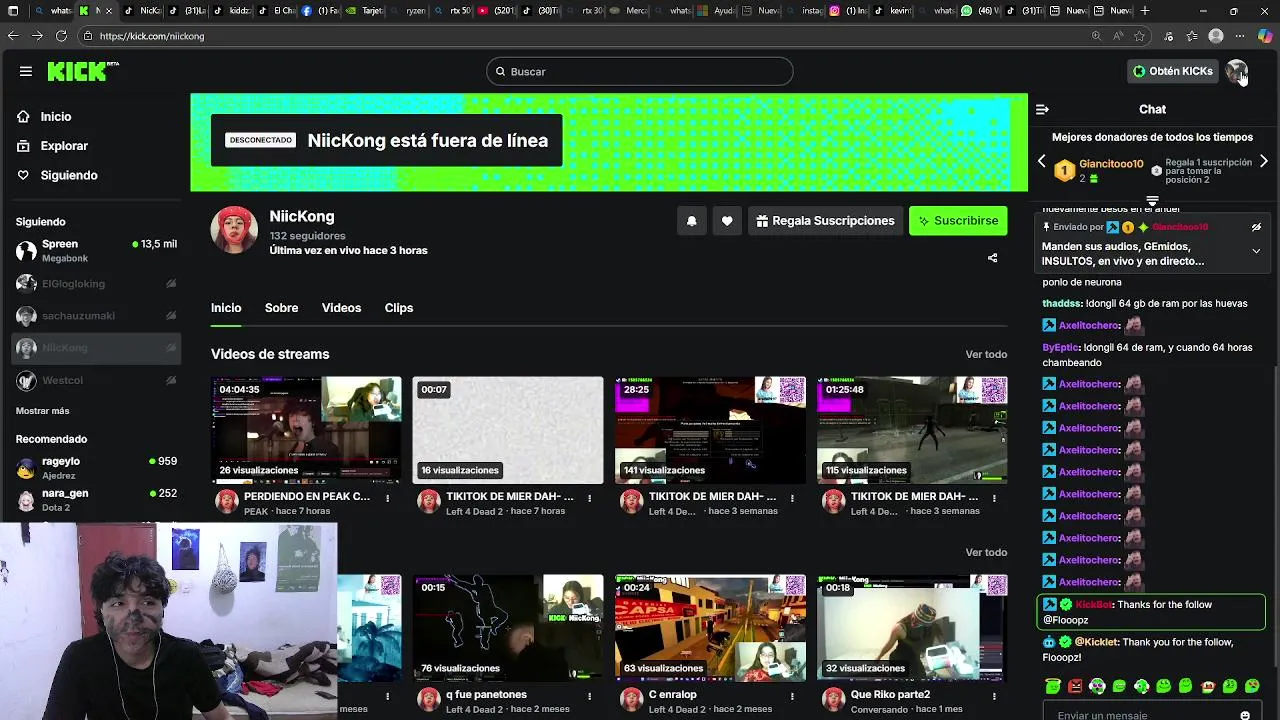Open options for the 16-visualizaciones TIKITOK video
This screenshot has width=1280, height=720.
pos(590,498)
